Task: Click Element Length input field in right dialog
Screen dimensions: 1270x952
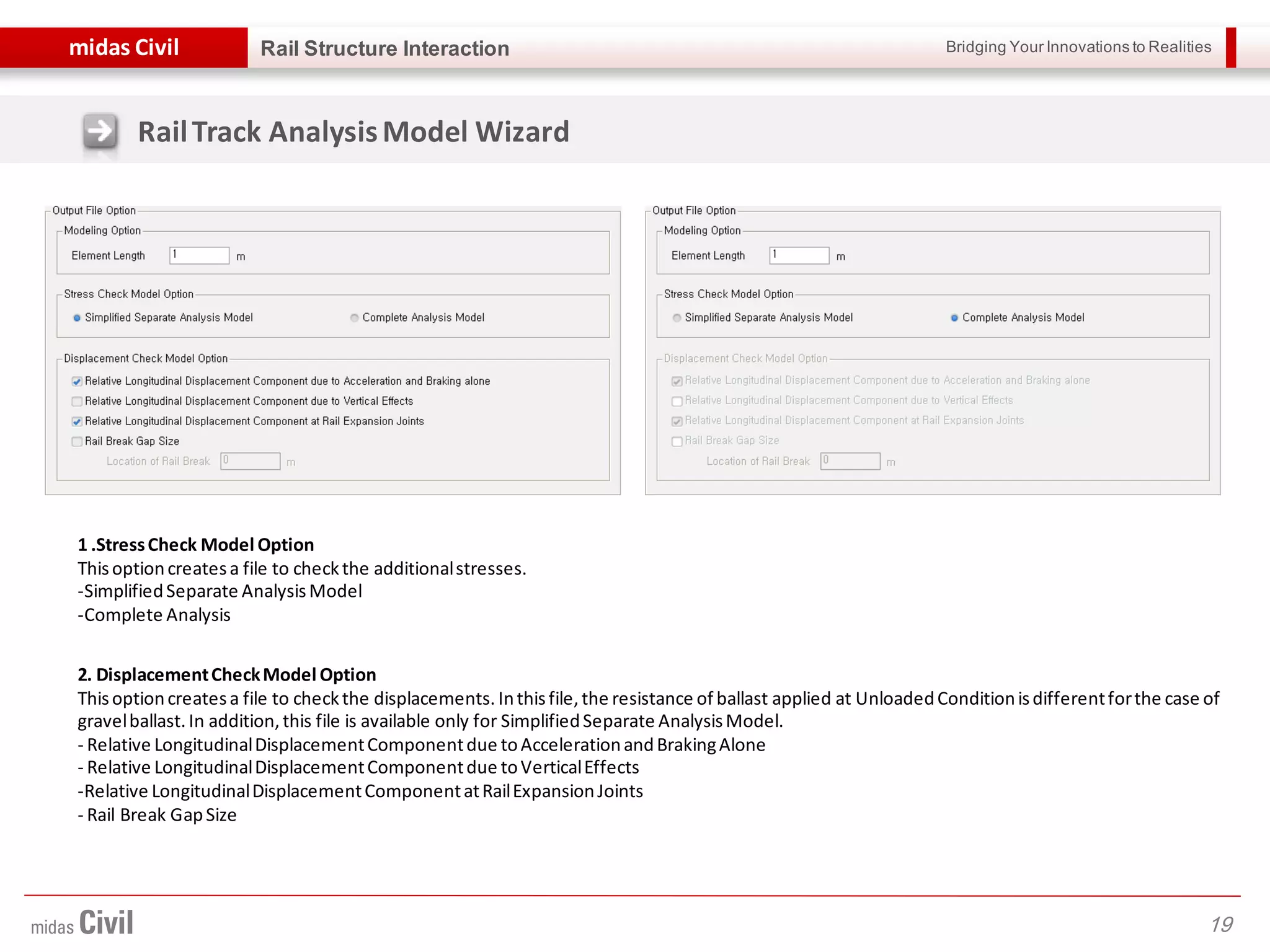Action: point(799,255)
